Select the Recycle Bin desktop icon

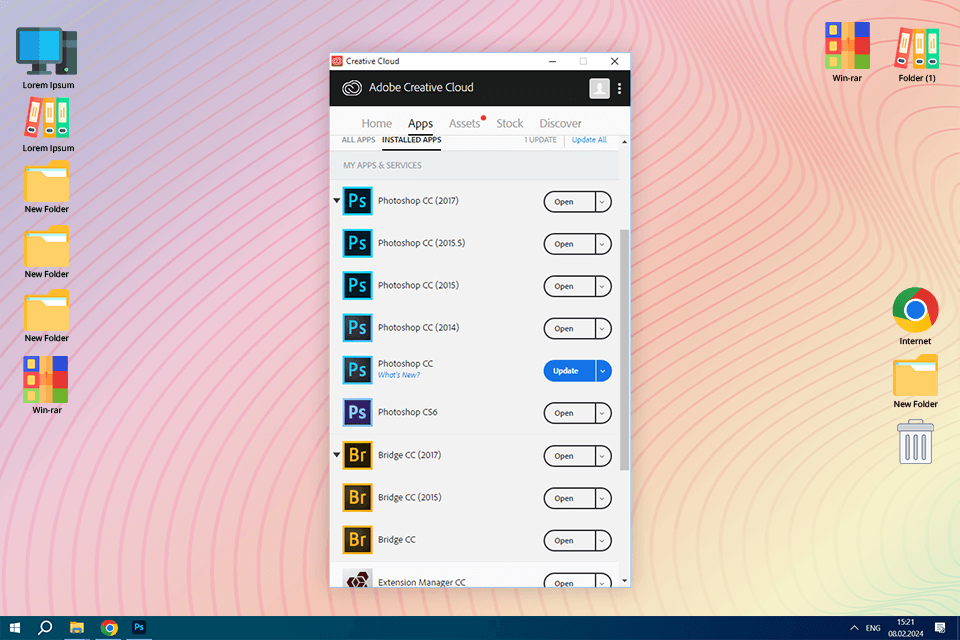pyautogui.click(x=915, y=442)
